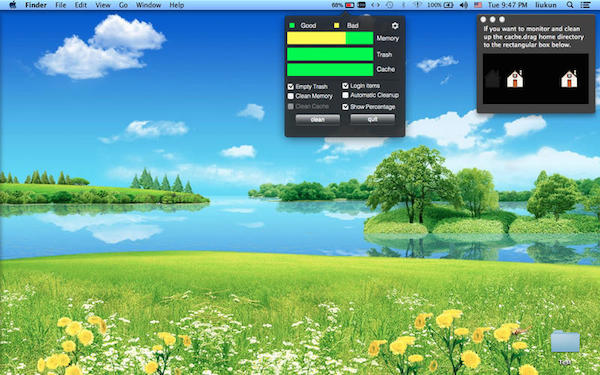This screenshot has height=375, width=600.
Task: Open the Edit menu
Action: pos(80,5)
